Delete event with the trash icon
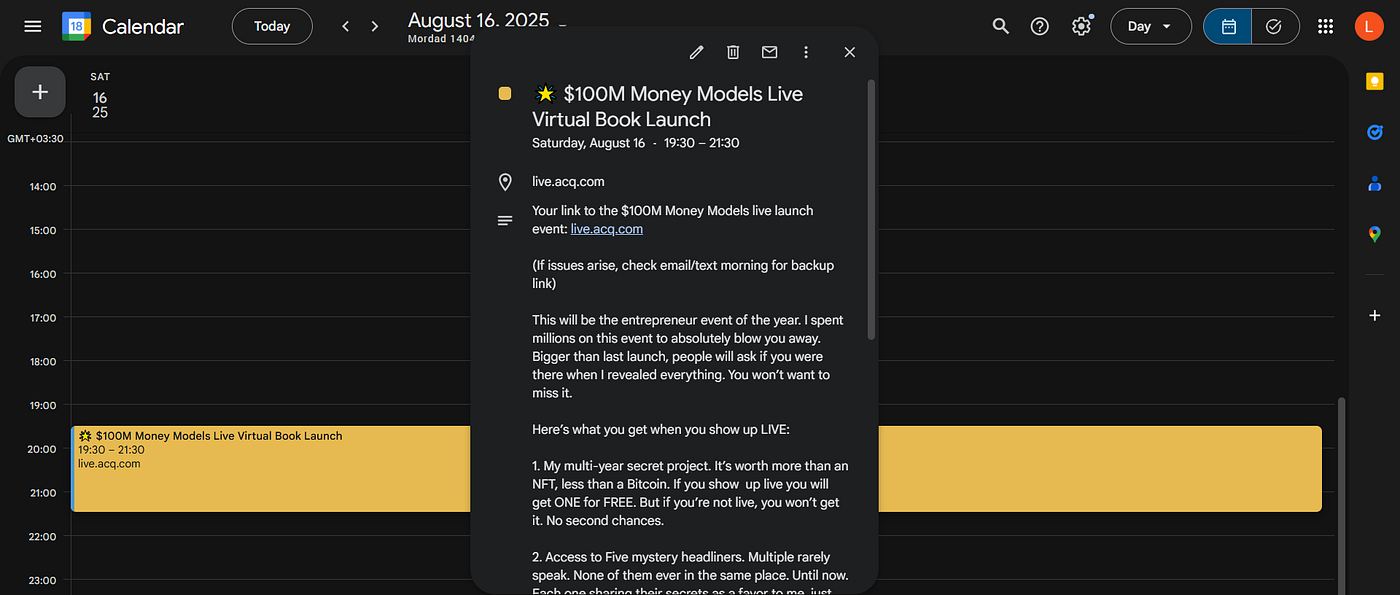Viewport: 1400px width, 595px height. pyautogui.click(x=733, y=52)
